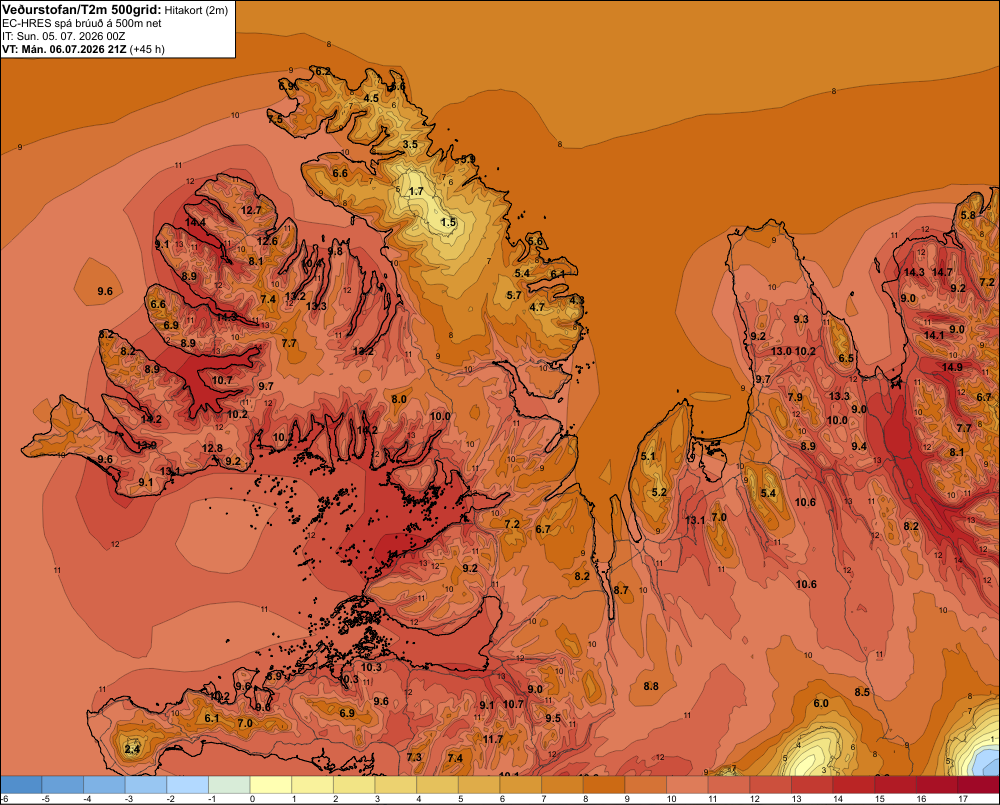This screenshot has width=1000, height=805.
Task: Click the legend color between 2 and 3
Action: click(354, 785)
